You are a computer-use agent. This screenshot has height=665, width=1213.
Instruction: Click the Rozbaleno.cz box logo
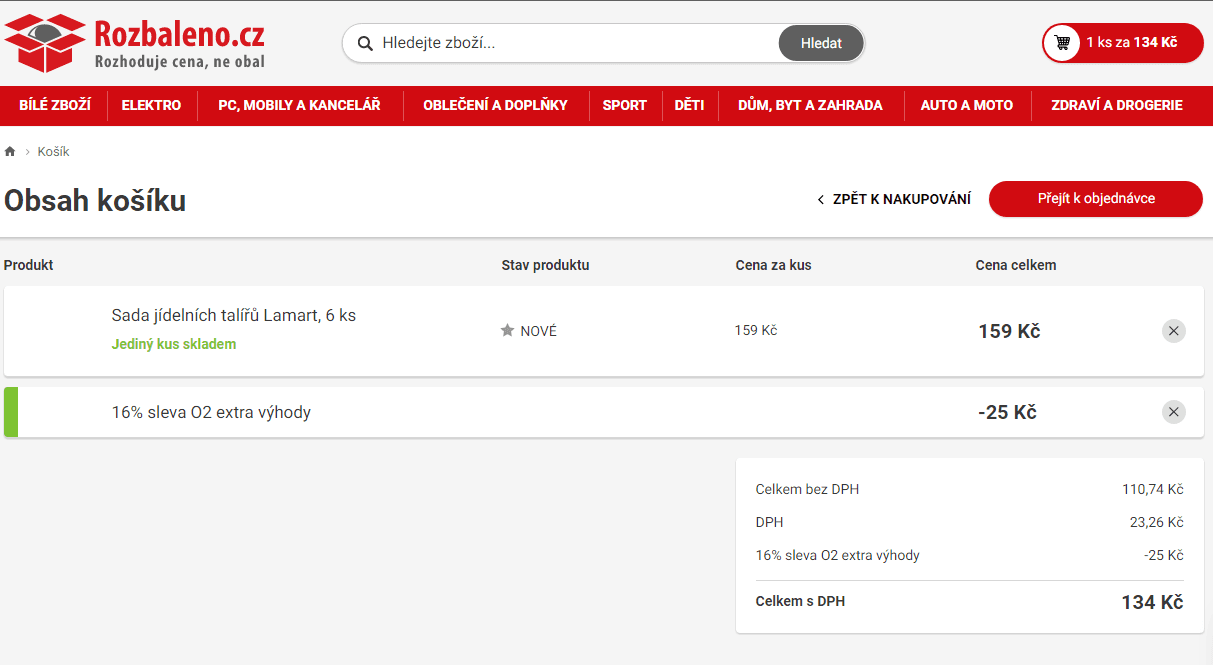pos(45,43)
